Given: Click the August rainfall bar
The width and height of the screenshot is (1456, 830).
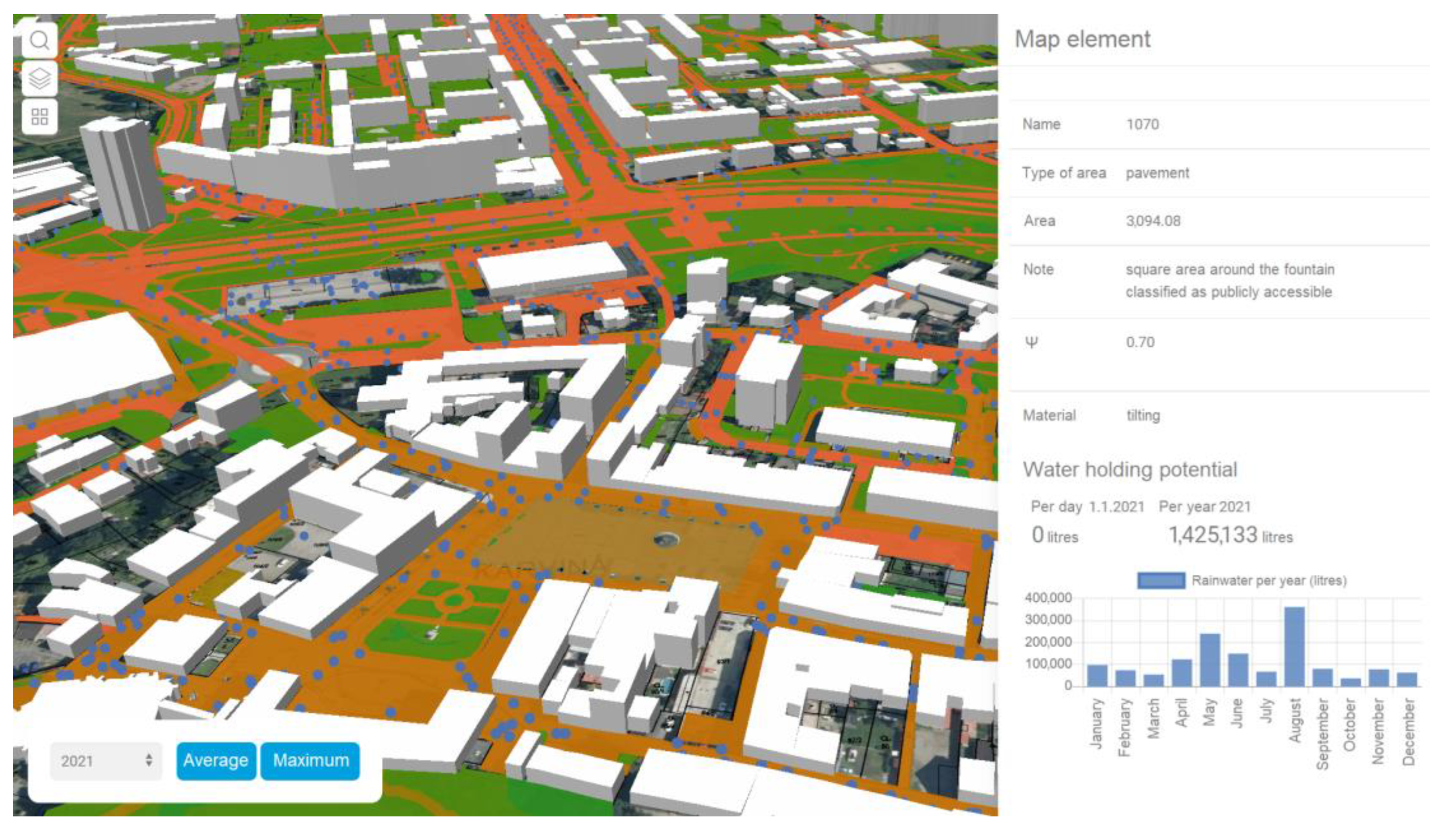Looking at the screenshot, I should [1294, 647].
